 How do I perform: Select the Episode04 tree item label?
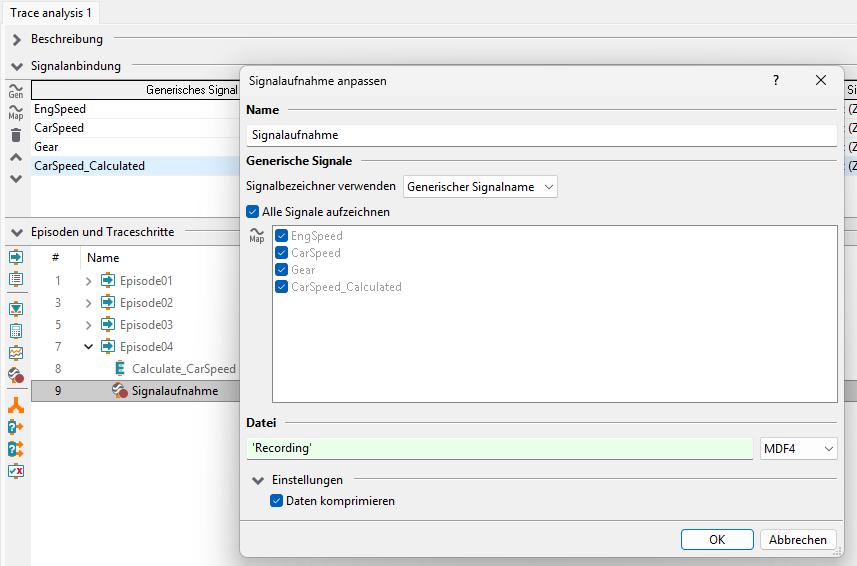146,346
